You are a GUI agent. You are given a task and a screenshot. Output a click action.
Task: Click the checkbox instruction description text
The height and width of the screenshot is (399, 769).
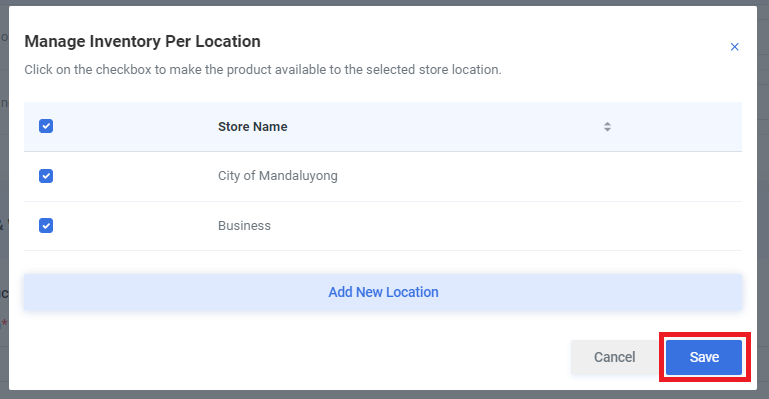(x=263, y=70)
